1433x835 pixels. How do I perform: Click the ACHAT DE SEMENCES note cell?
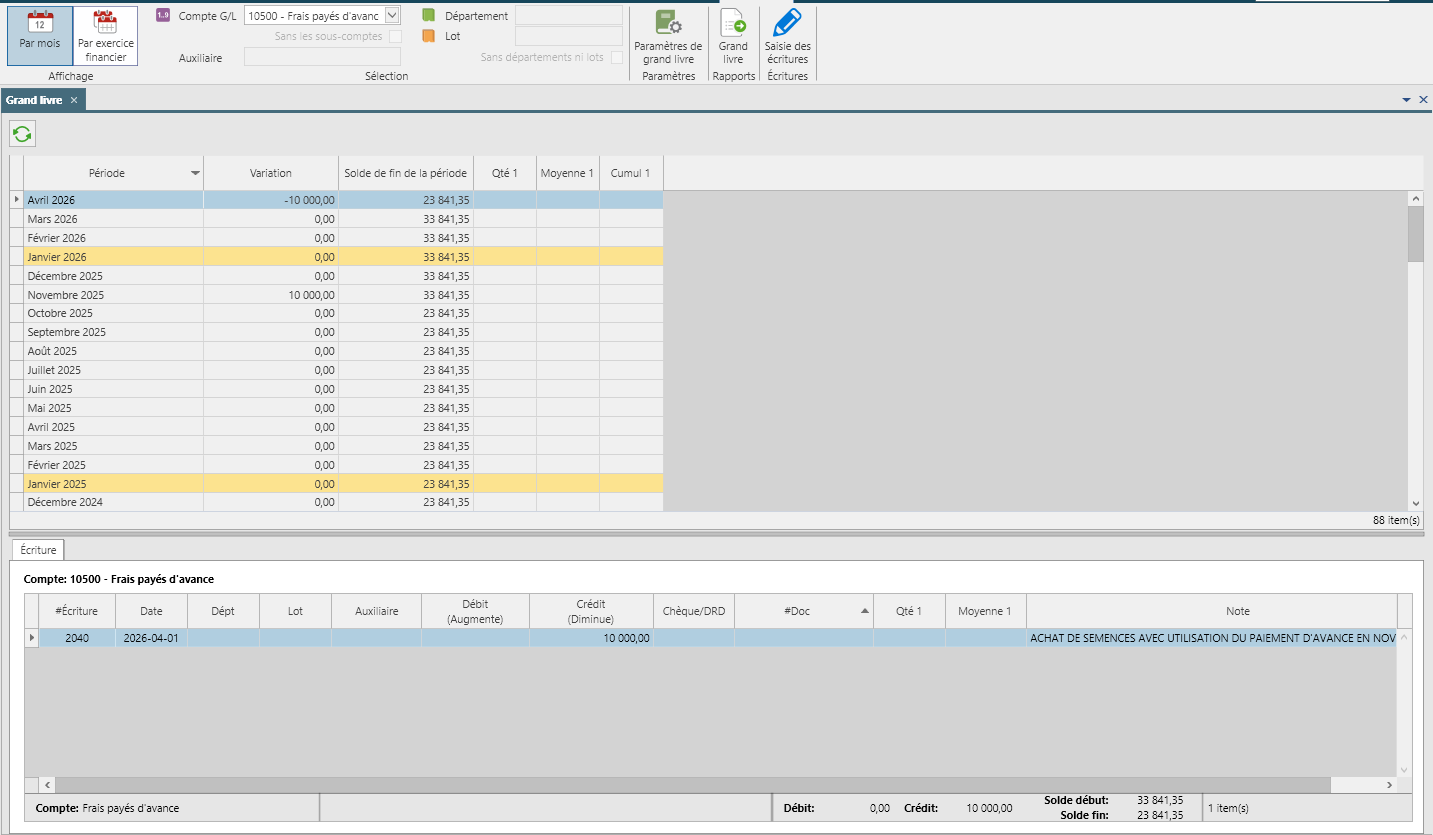click(1212, 638)
